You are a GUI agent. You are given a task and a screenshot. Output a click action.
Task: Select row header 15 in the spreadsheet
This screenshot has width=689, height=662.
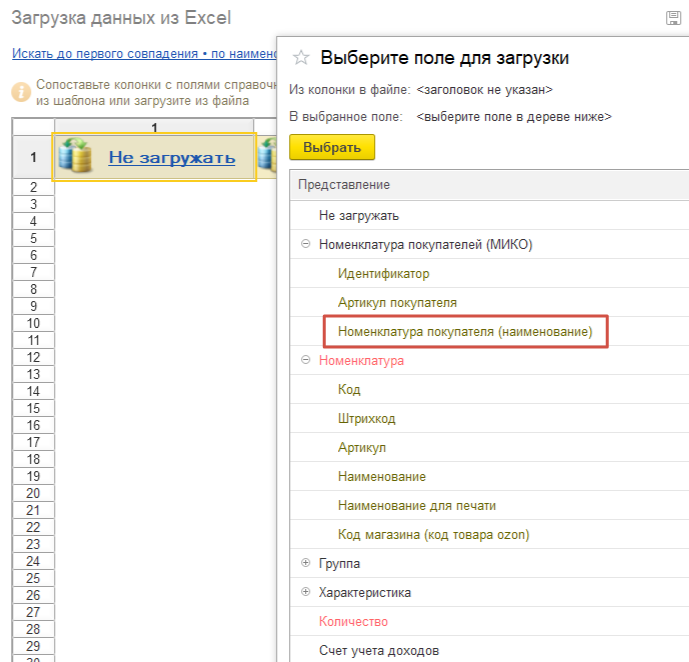coord(33,408)
